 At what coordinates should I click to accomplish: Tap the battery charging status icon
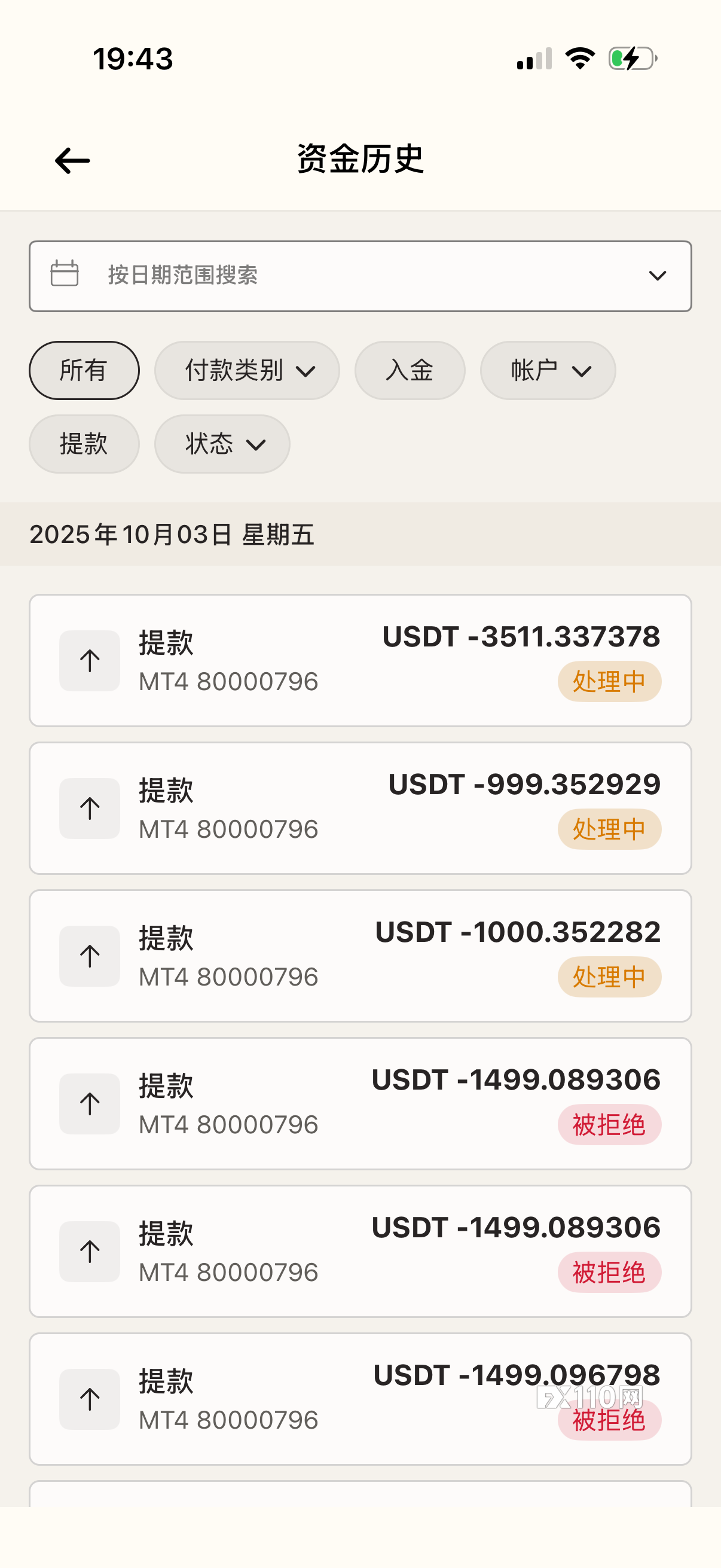[632, 59]
